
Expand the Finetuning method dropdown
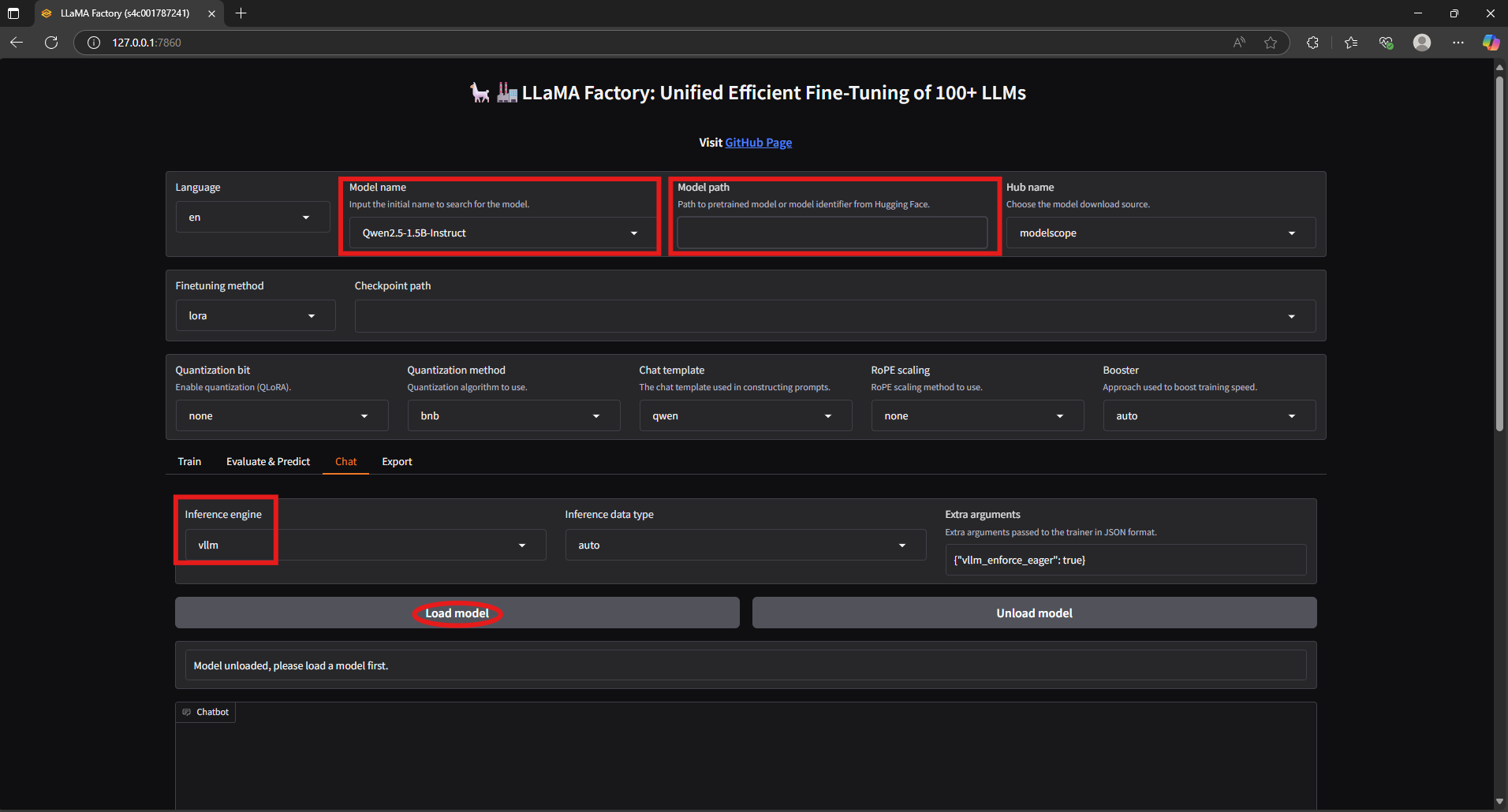256,316
